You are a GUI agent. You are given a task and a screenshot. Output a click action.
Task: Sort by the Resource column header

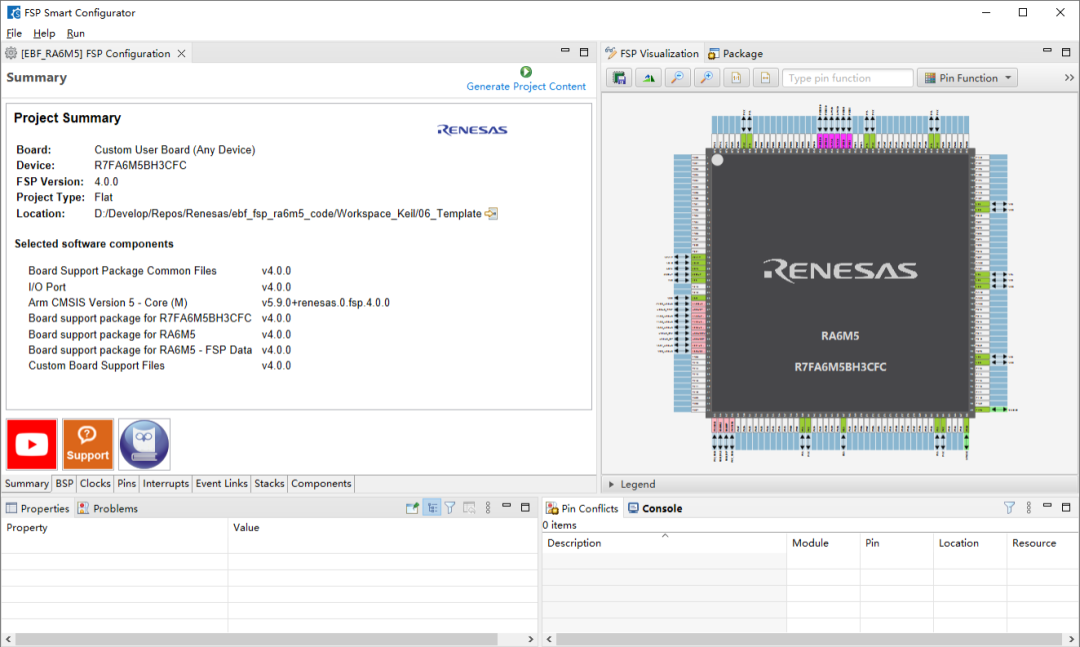click(1043, 543)
